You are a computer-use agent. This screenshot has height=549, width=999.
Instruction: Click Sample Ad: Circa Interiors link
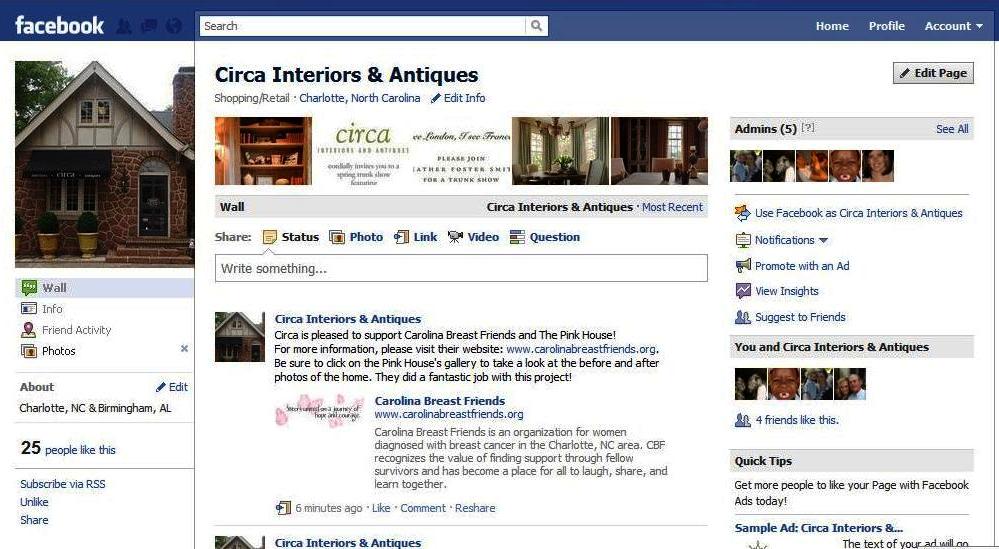tap(819, 528)
